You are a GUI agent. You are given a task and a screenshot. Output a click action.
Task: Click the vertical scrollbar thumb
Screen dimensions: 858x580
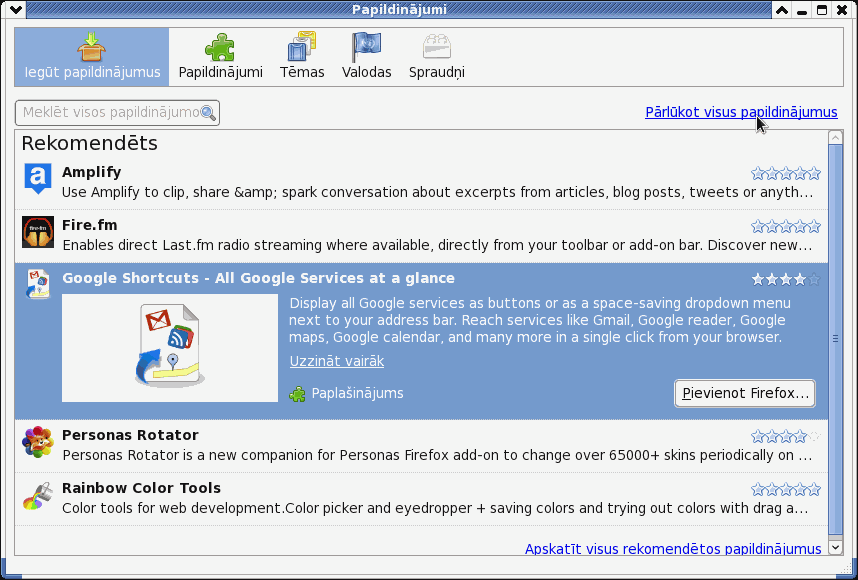click(x=836, y=339)
